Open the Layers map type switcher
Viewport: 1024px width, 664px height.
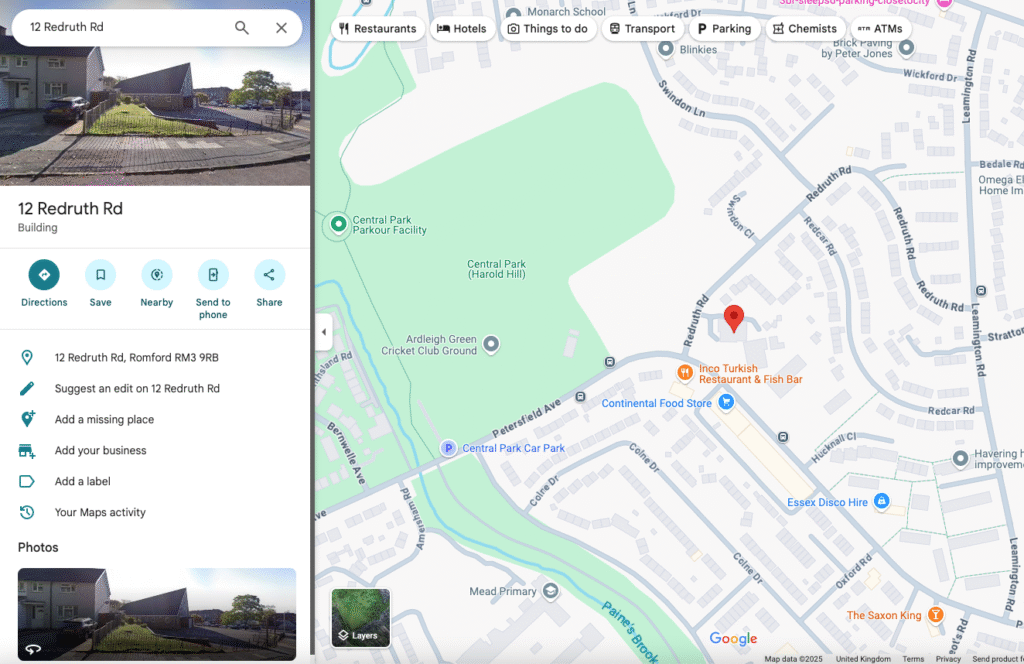tap(360, 618)
